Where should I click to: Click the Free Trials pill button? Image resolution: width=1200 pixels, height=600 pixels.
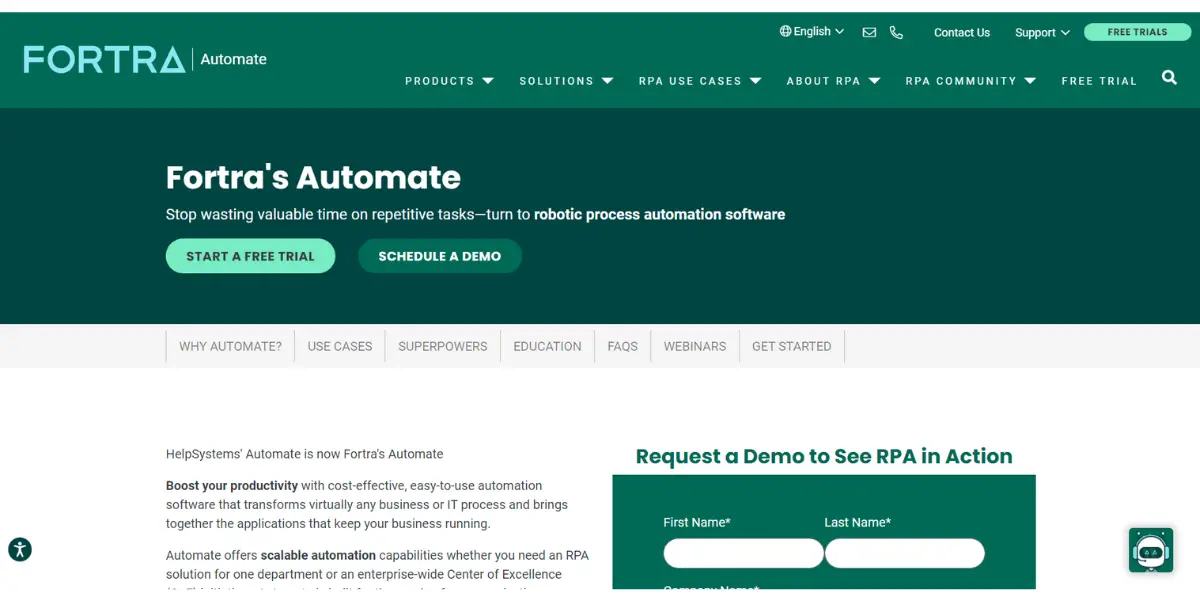[1137, 32]
